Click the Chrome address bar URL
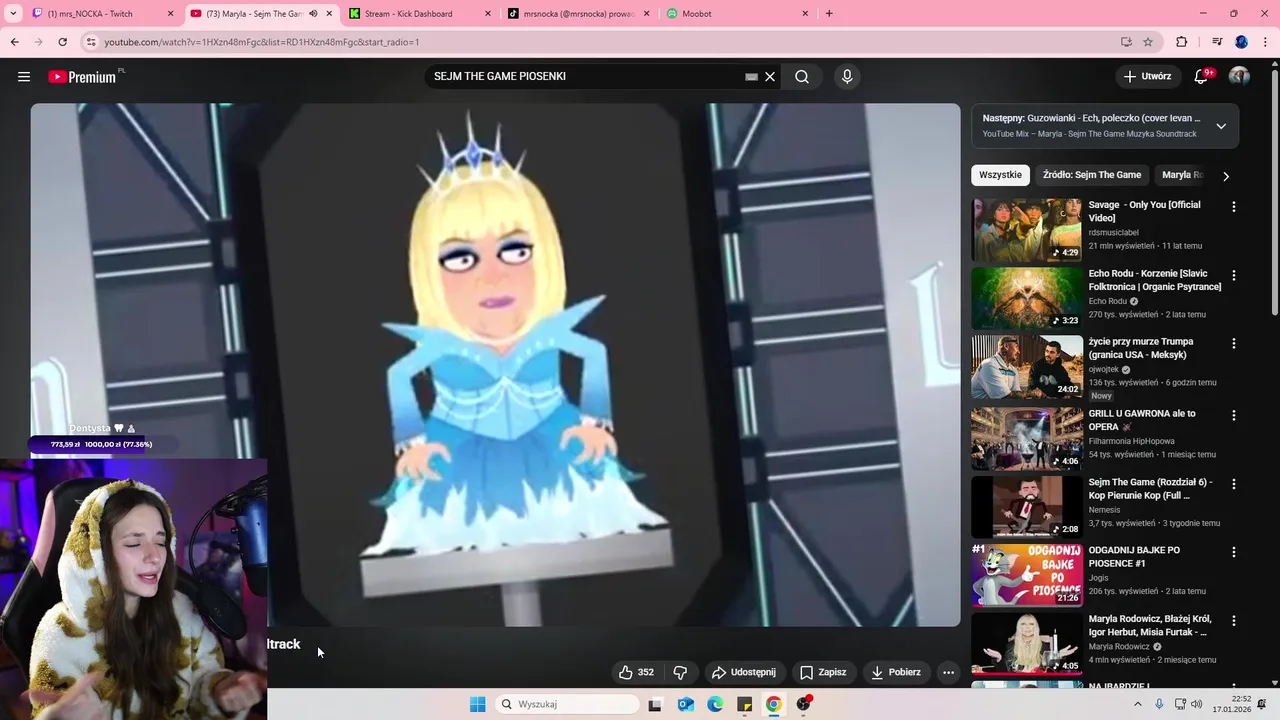 (262, 42)
